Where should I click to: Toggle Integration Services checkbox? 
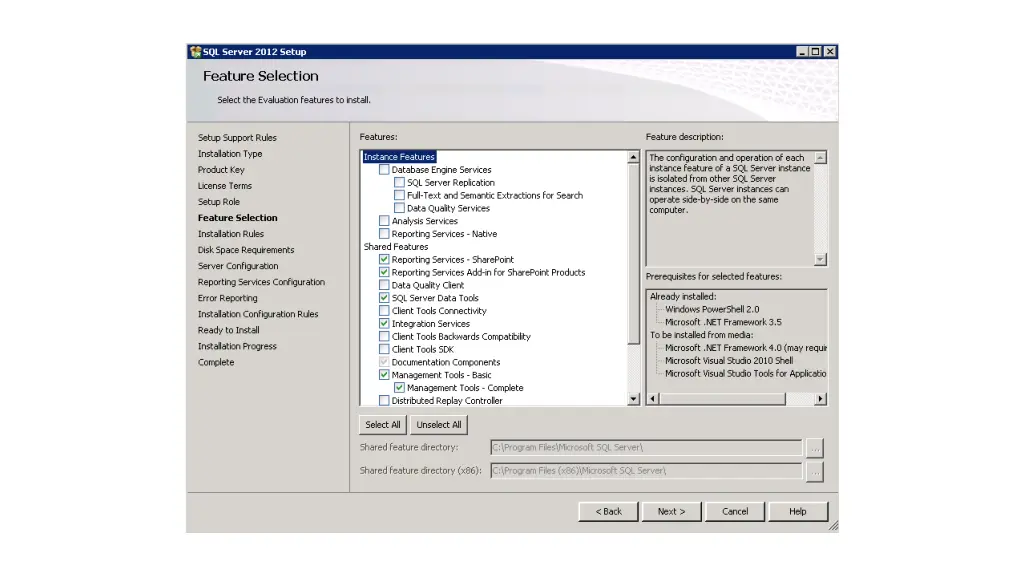(x=385, y=324)
